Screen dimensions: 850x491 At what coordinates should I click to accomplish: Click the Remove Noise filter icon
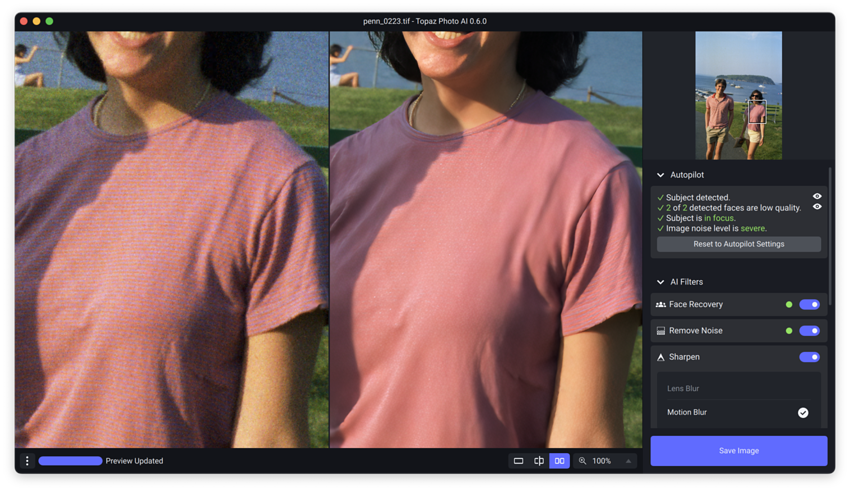point(661,330)
